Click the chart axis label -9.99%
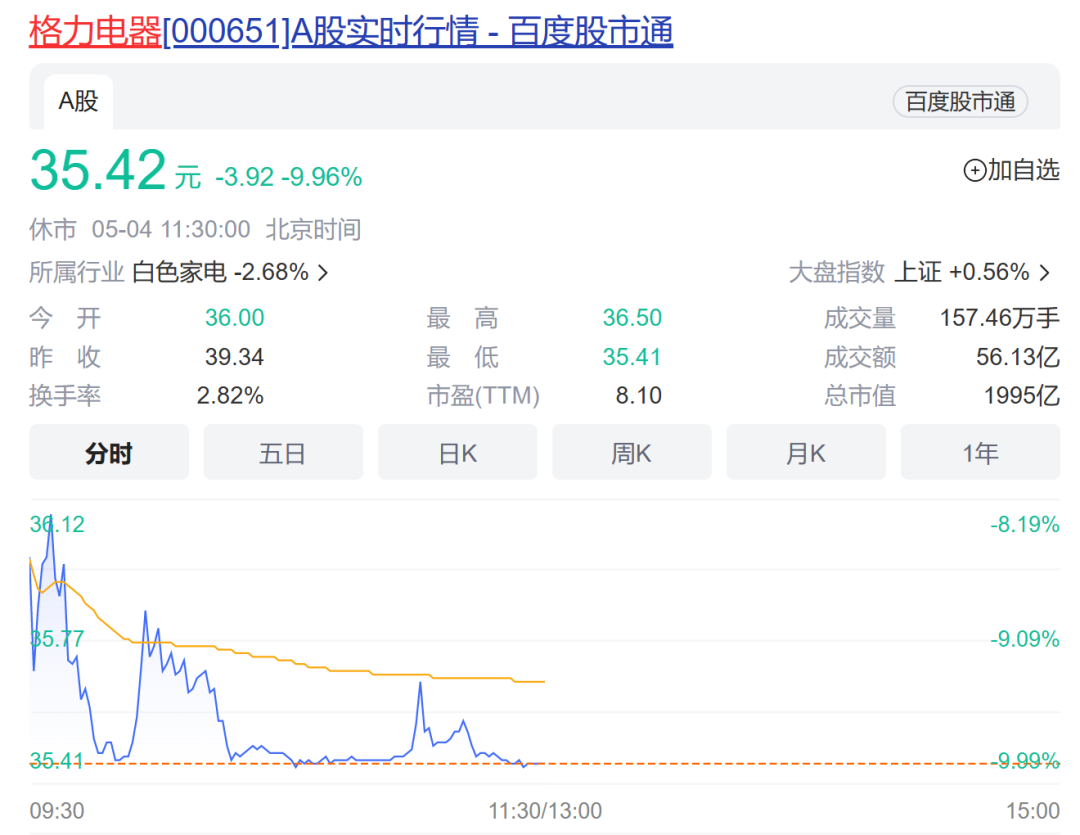Viewport: 1080px width, 835px height. [x=1025, y=761]
